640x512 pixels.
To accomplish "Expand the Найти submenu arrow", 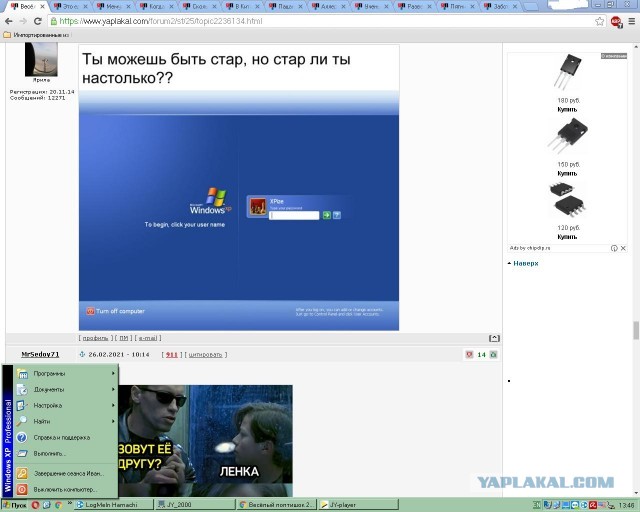I will pos(113,421).
